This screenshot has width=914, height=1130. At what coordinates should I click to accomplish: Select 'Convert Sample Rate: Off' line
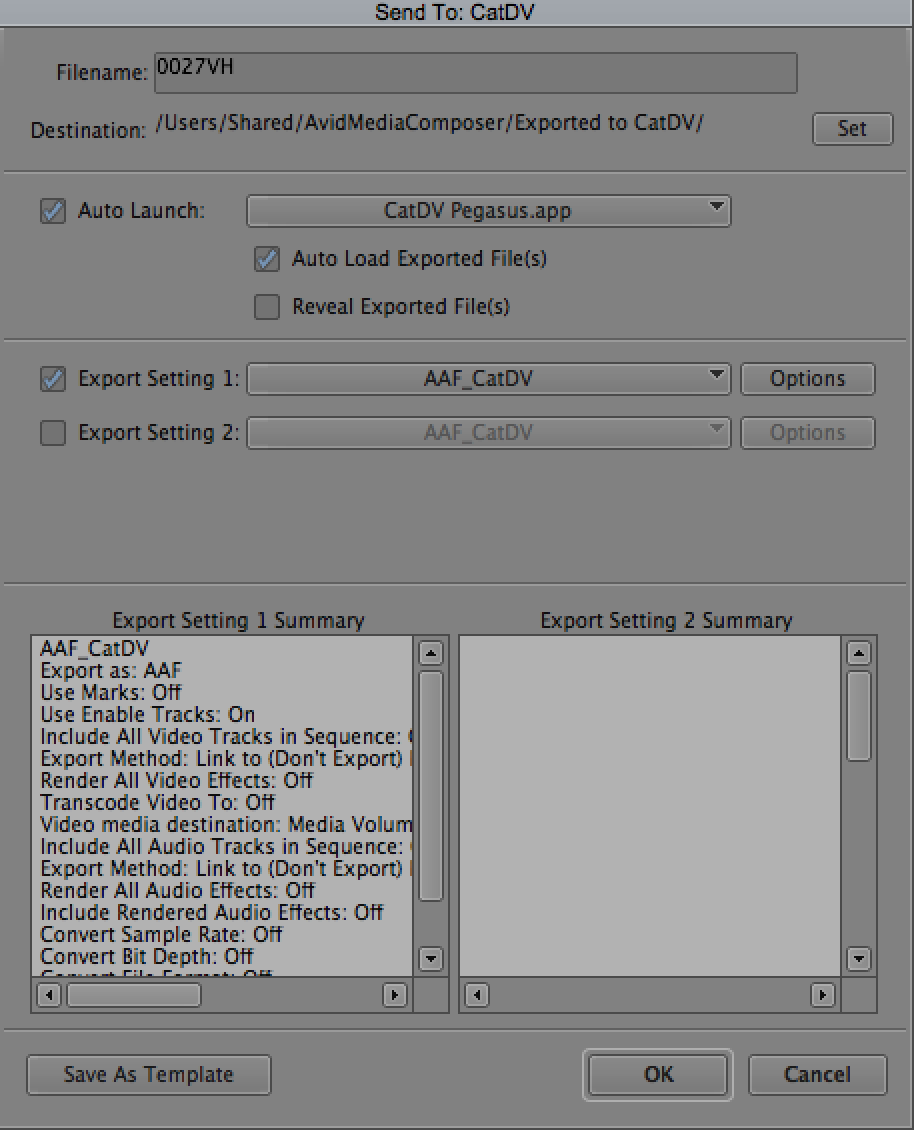(x=161, y=935)
